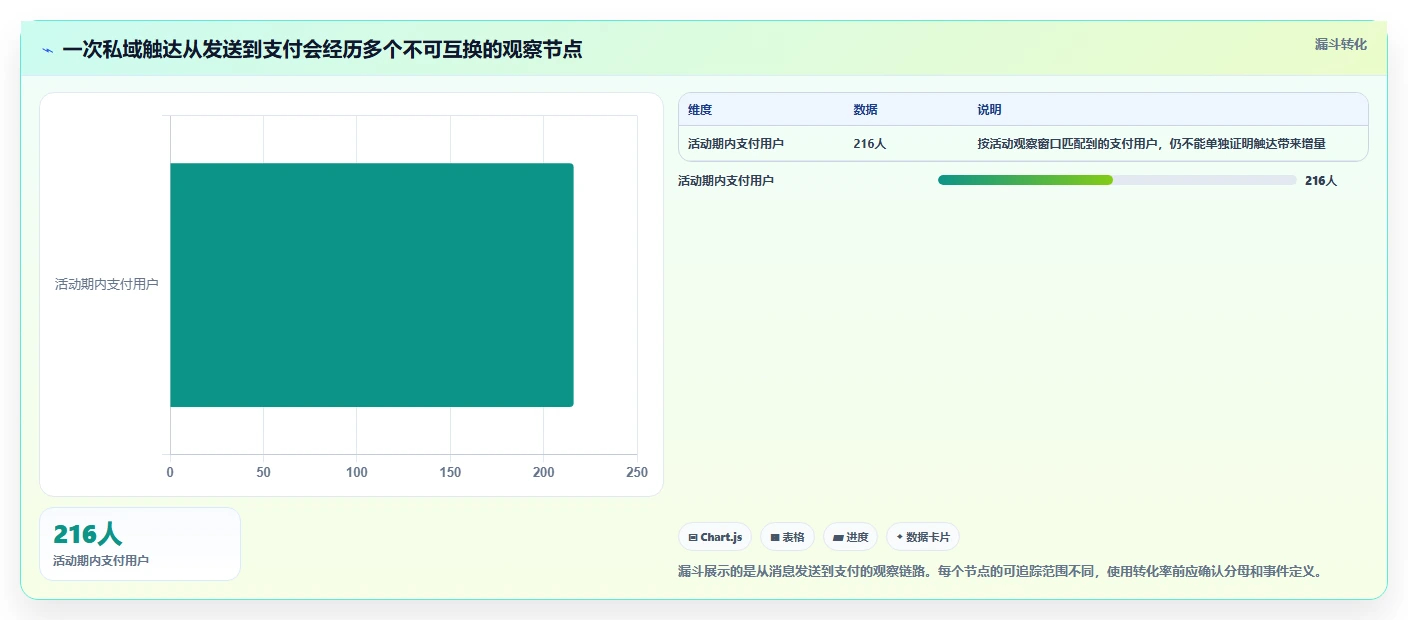Click the 216人 table cell
Screen dimensions: 1408x620
click(x=870, y=144)
